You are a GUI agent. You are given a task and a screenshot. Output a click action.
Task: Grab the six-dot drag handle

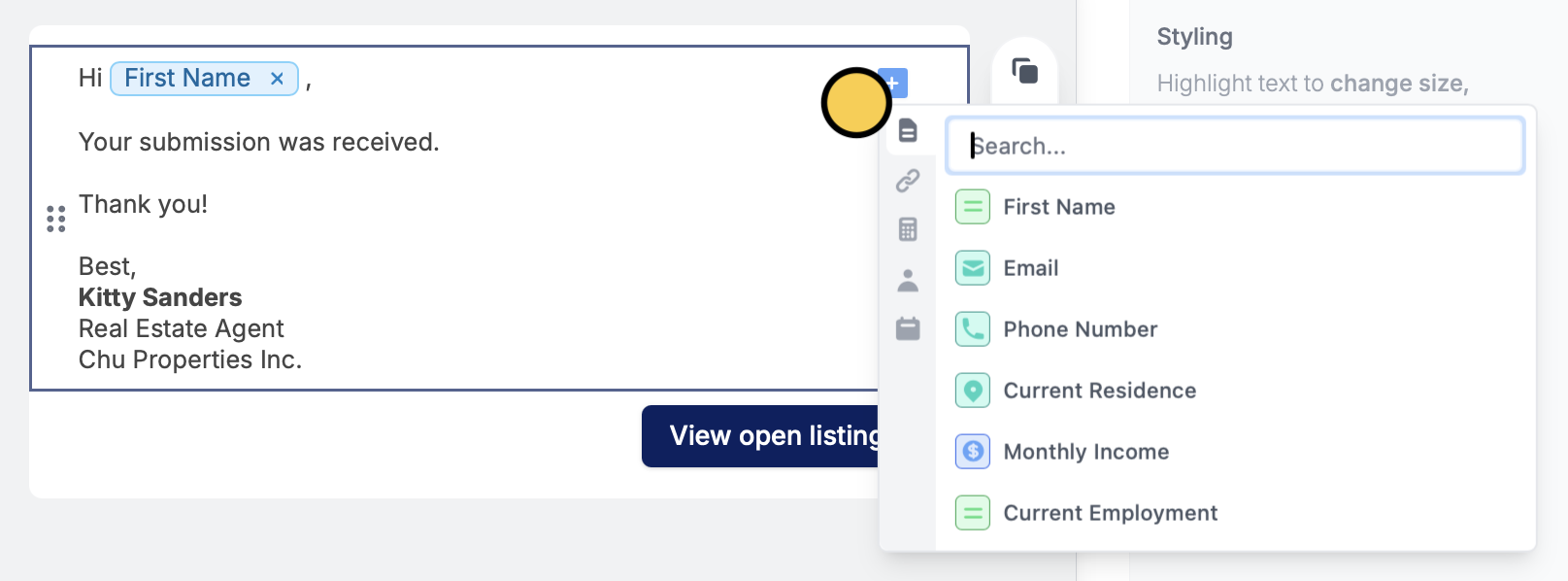56,219
